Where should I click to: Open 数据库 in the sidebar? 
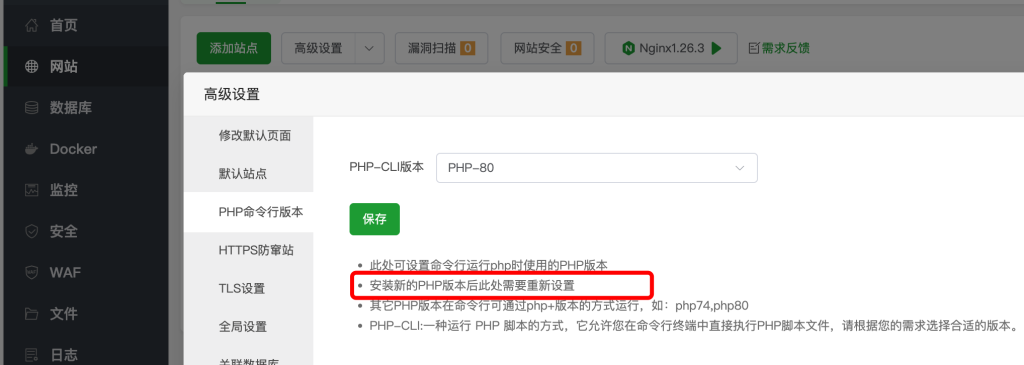[86, 108]
